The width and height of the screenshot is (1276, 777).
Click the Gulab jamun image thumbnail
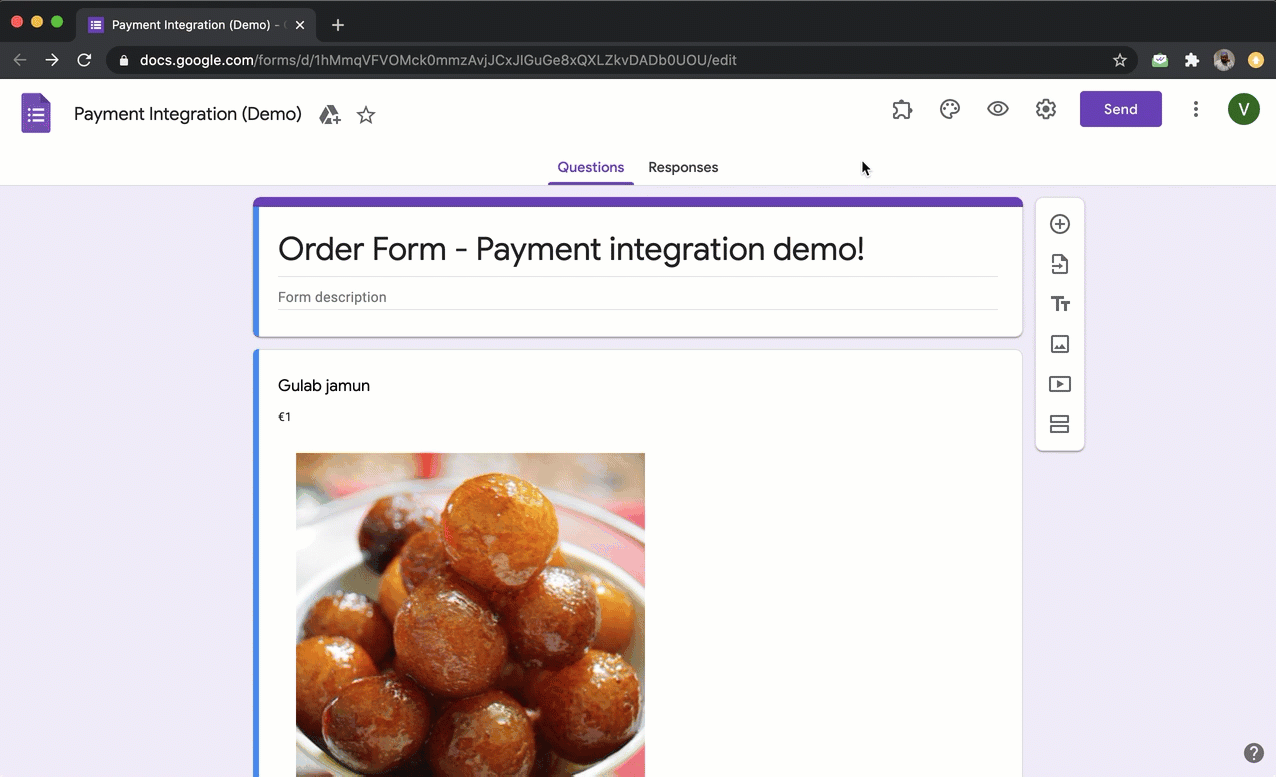pyautogui.click(x=470, y=614)
